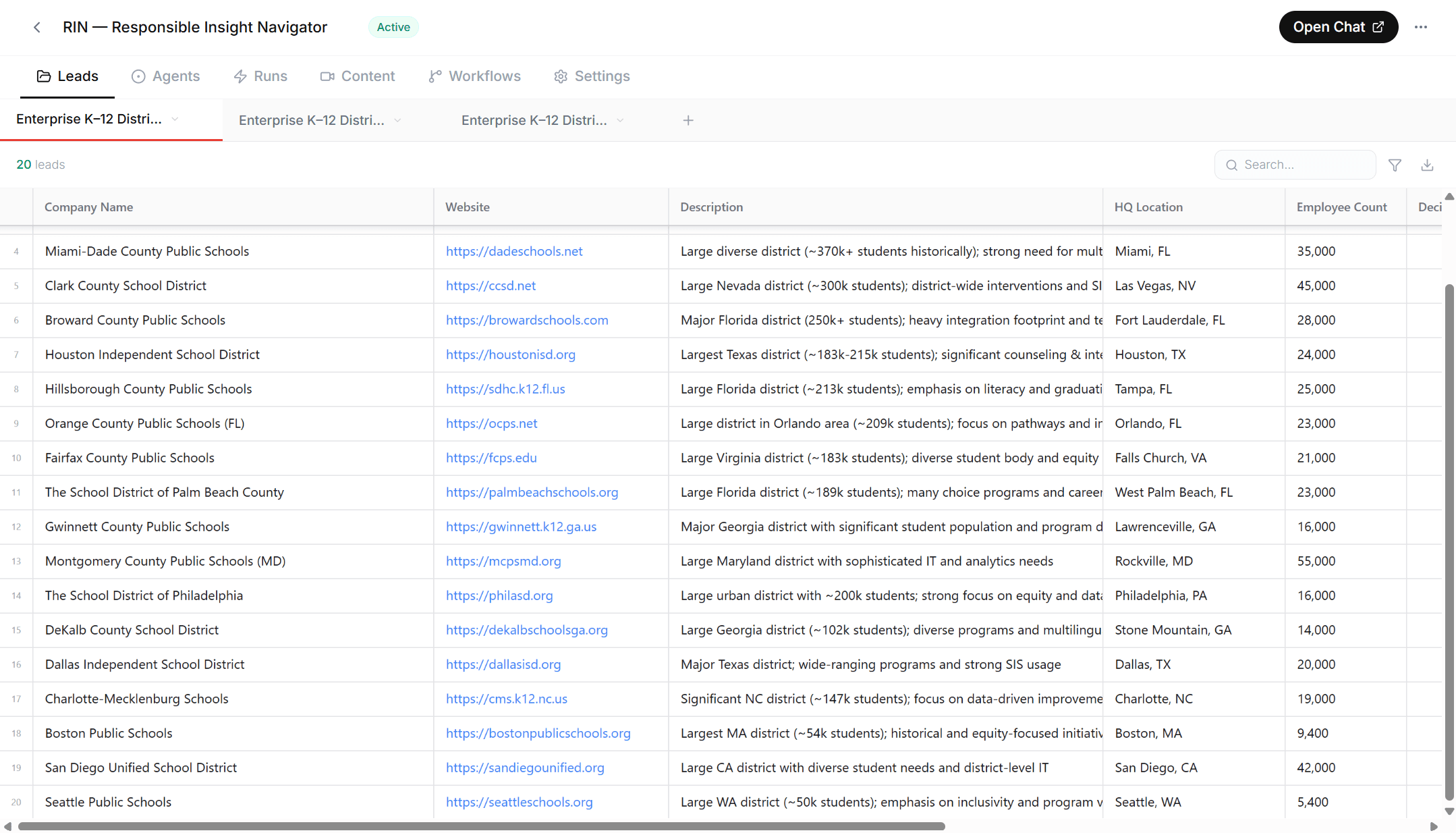Image resolution: width=1456 pixels, height=833 pixels.
Task: Open the Content video camera icon
Action: tap(327, 76)
